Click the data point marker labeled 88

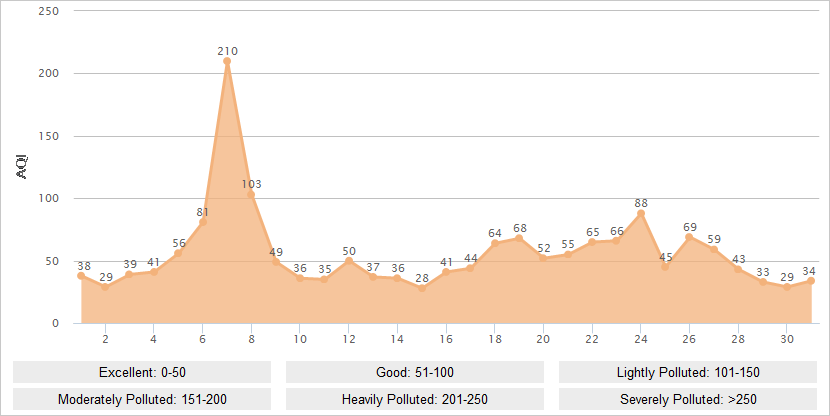[x=640, y=214]
